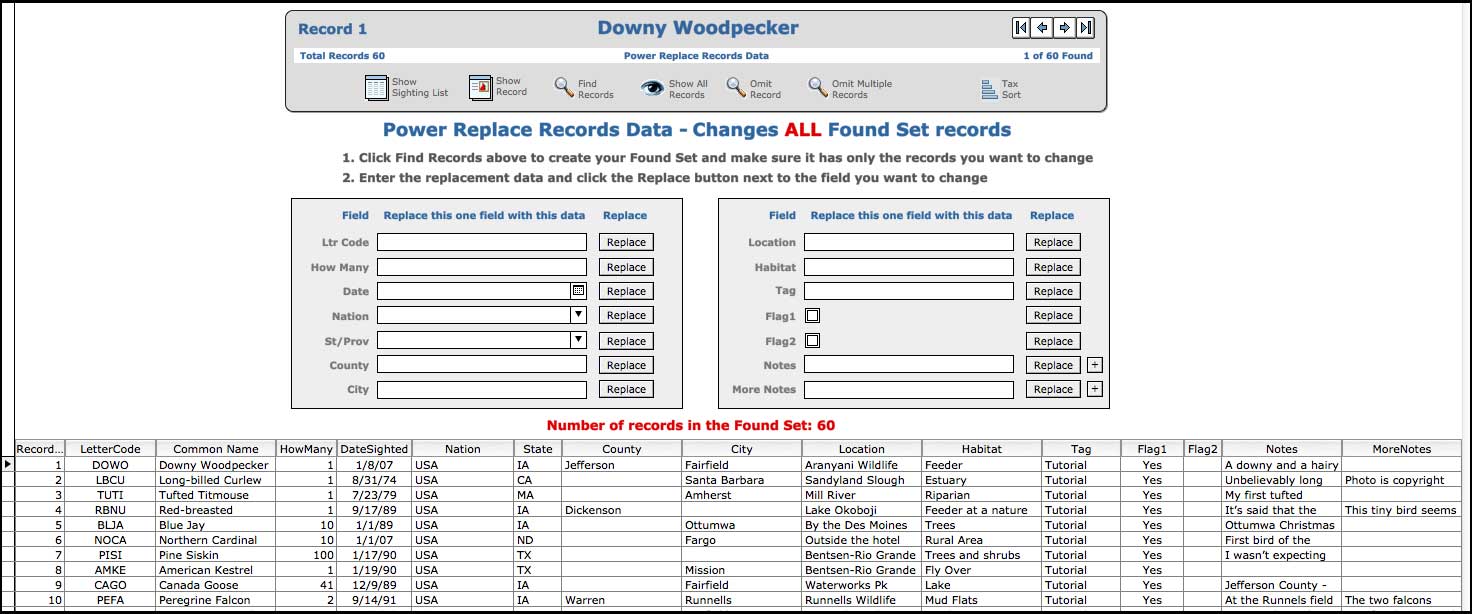
Task: Click the Pine Siskin cell
Action: click(216, 555)
